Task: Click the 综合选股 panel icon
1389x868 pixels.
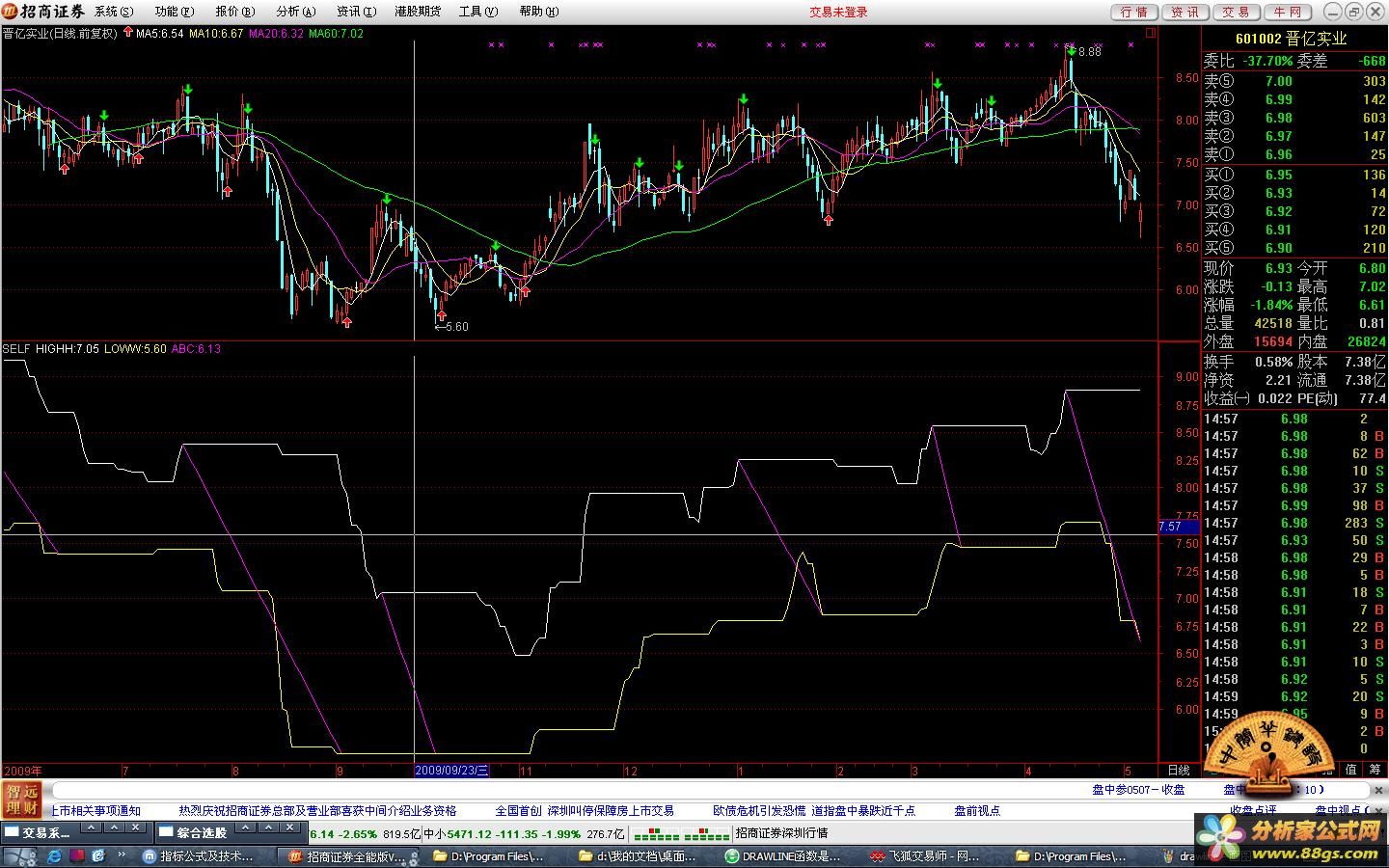Action: point(167,831)
